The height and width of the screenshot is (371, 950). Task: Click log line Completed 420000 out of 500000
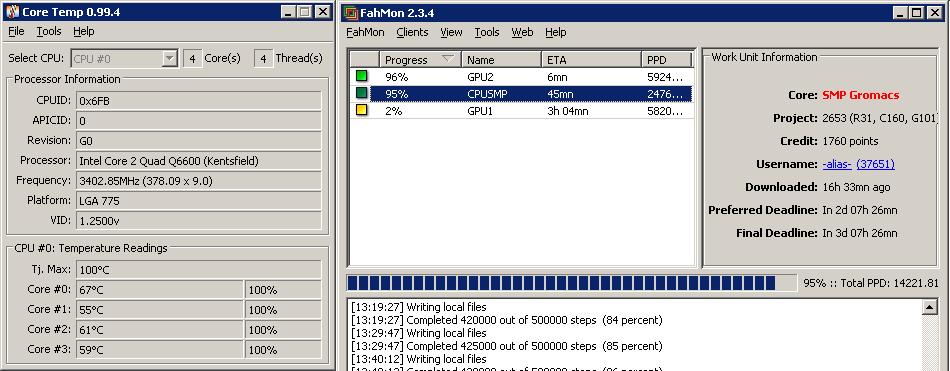tap(507, 320)
